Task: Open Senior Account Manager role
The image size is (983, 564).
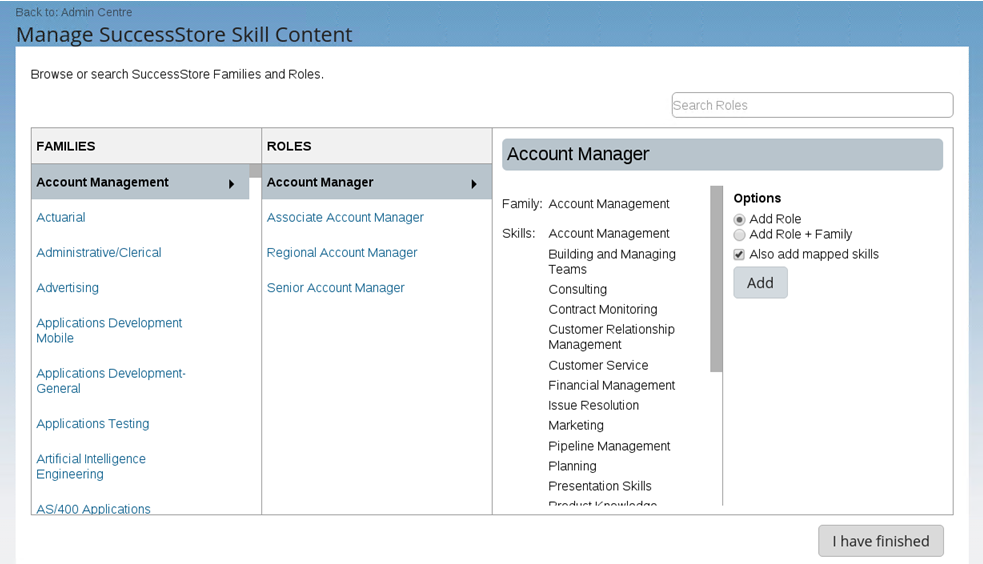Action: tap(335, 288)
